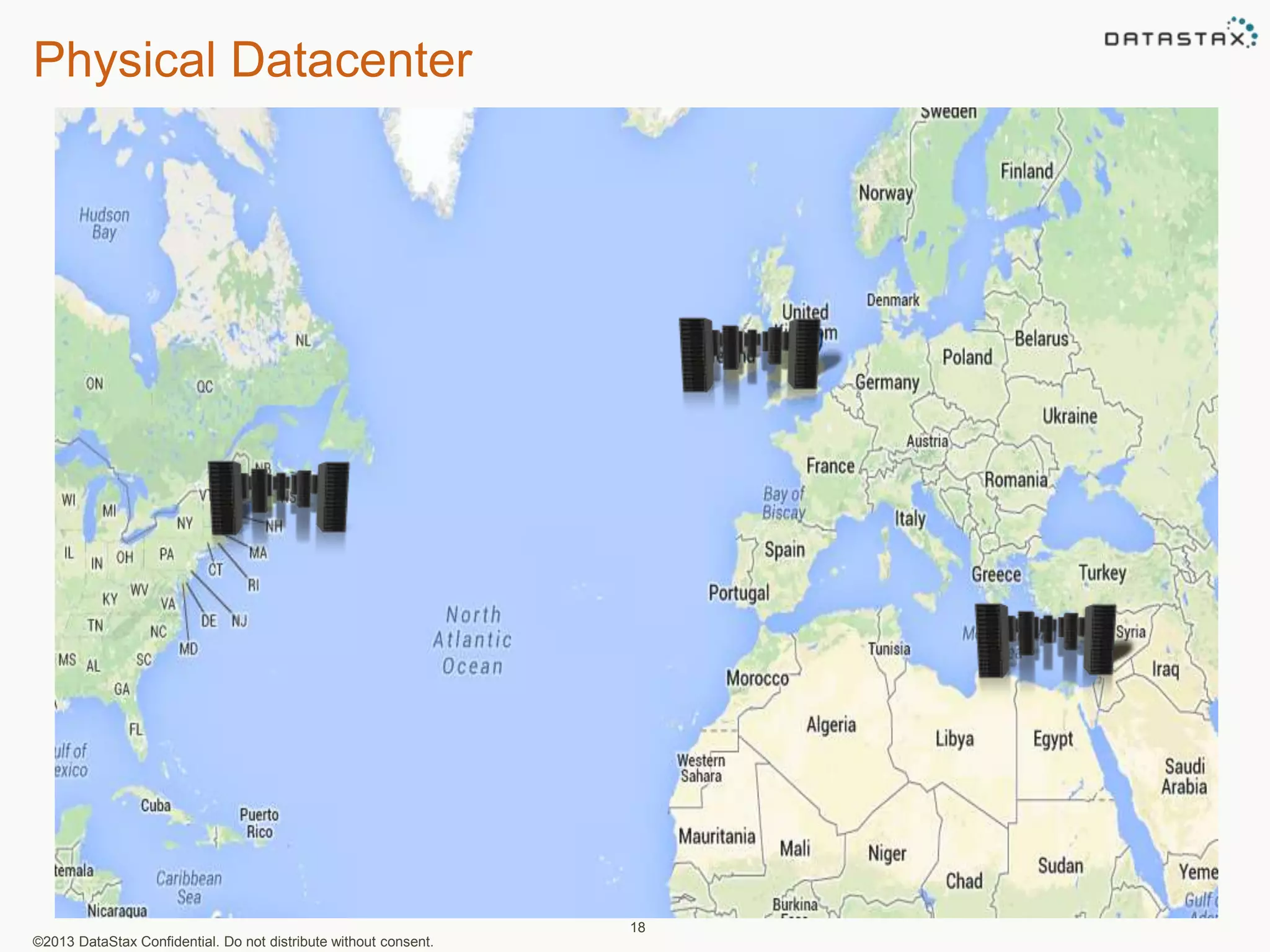This screenshot has height=952, width=1270.
Task: Click the 'Austria' map label
Action: coord(927,441)
